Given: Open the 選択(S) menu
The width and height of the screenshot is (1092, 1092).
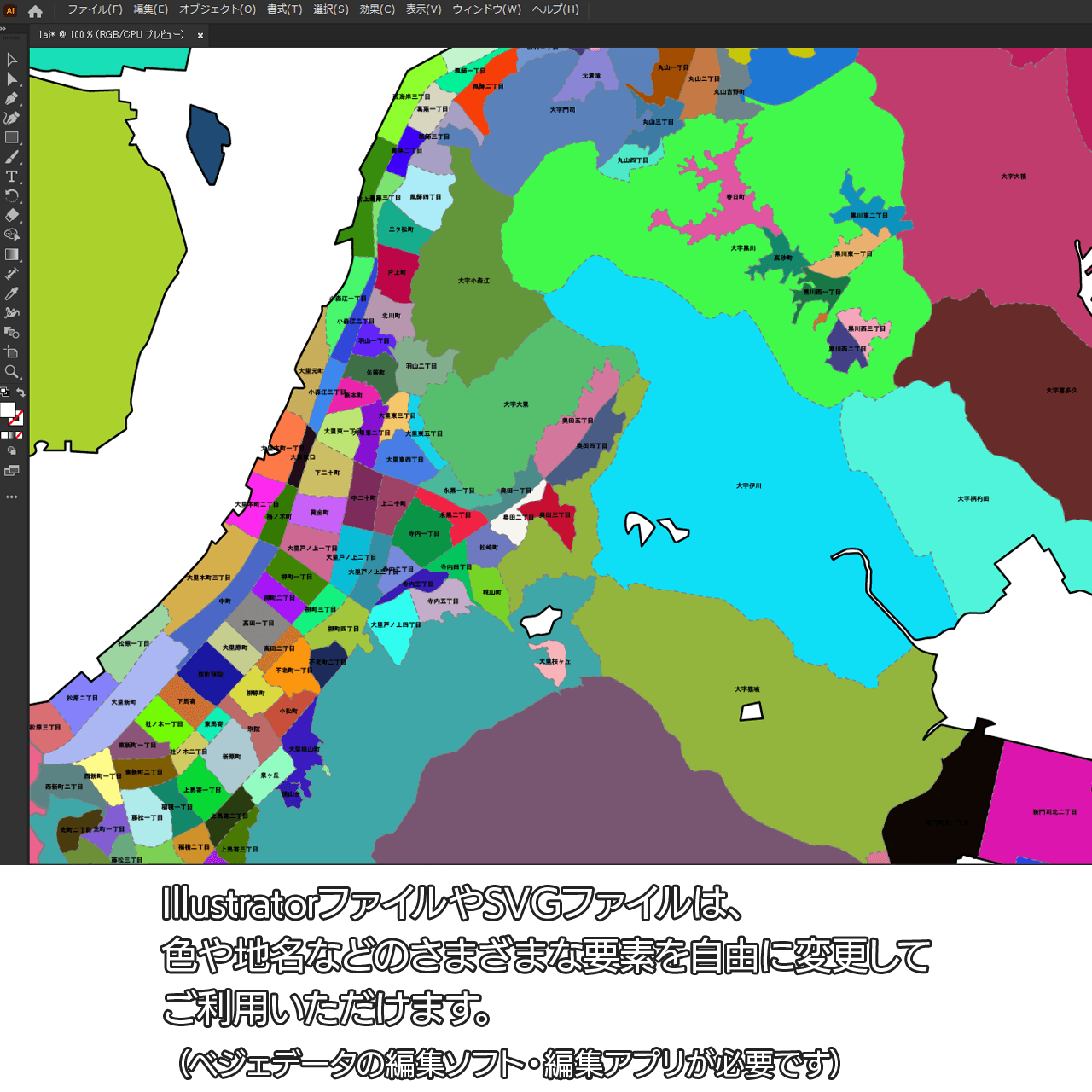Looking at the screenshot, I should point(330,9).
